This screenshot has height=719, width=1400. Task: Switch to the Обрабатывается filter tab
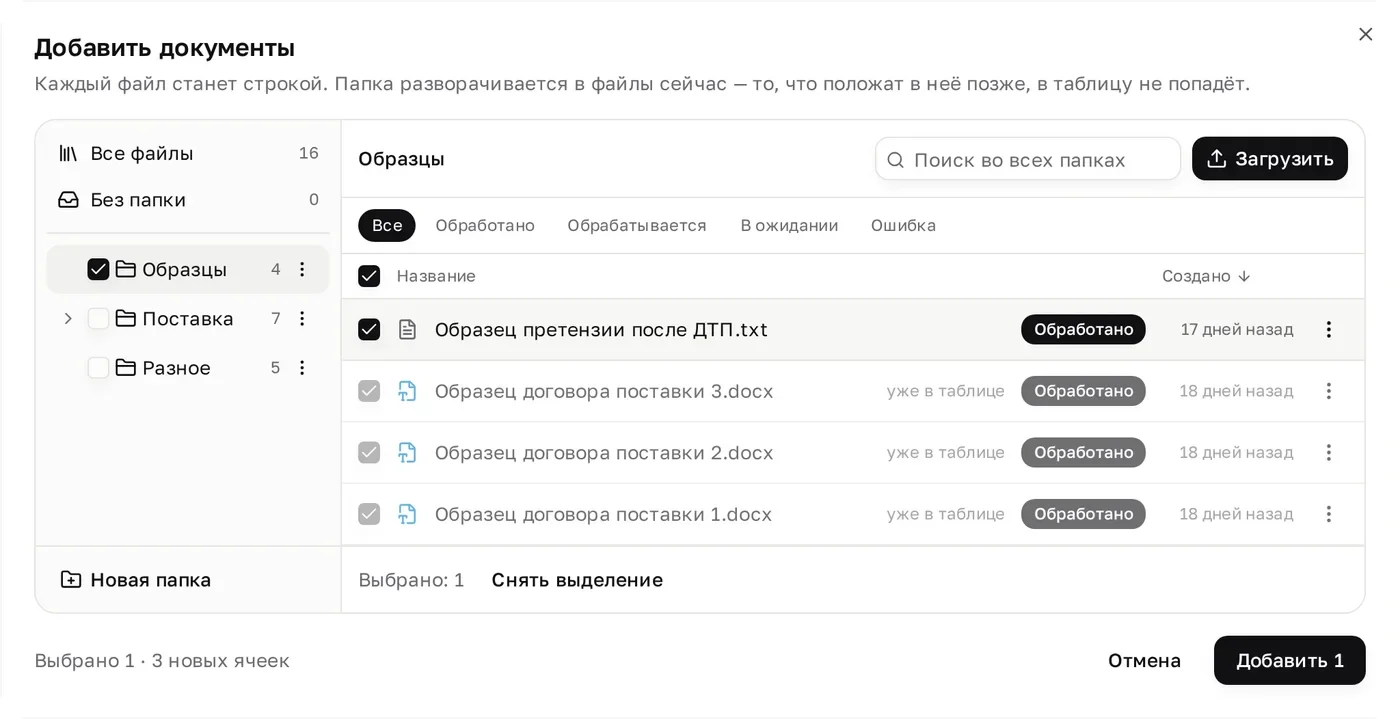pos(637,225)
